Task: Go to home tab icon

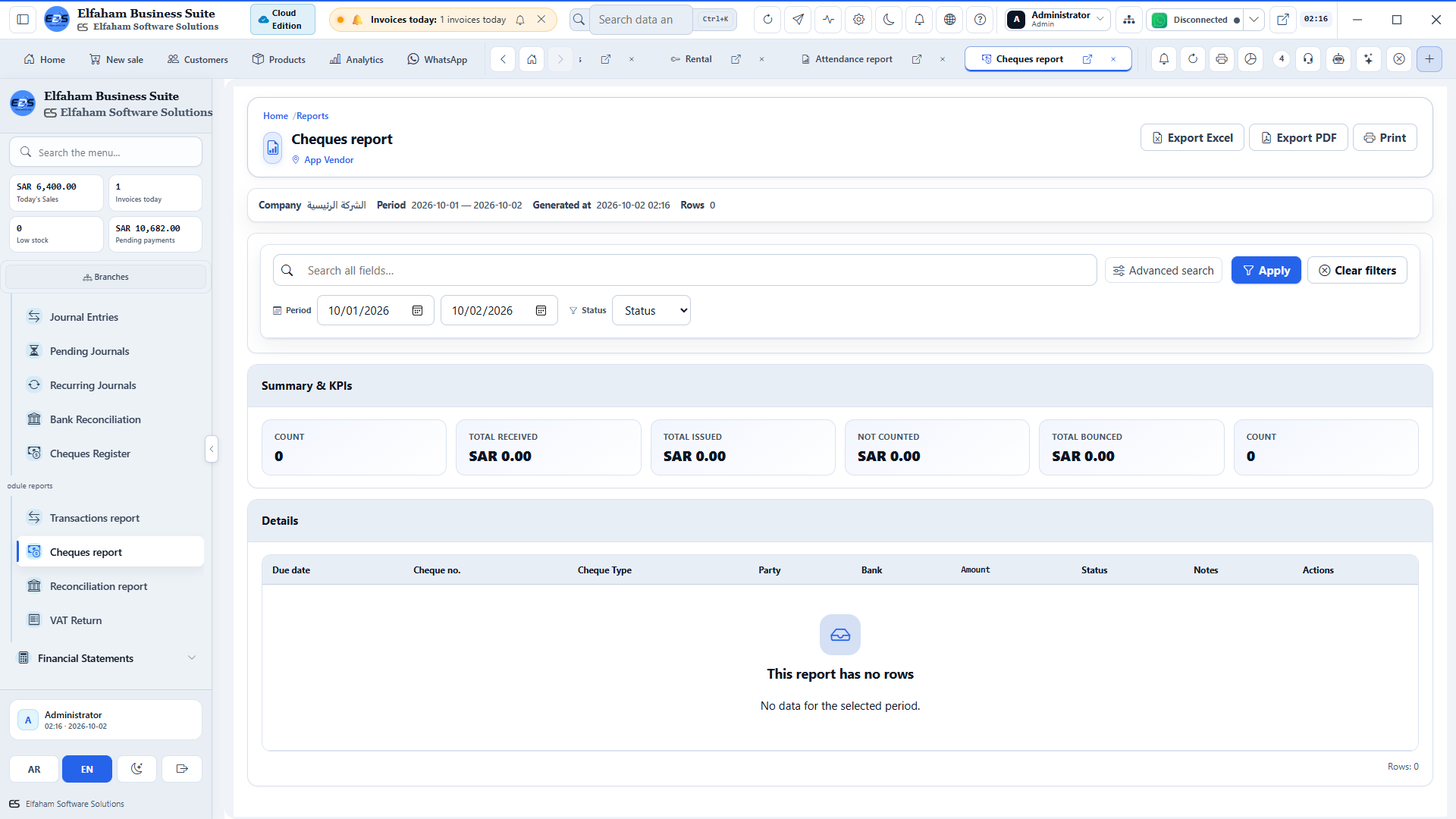Action: point(532,59)
